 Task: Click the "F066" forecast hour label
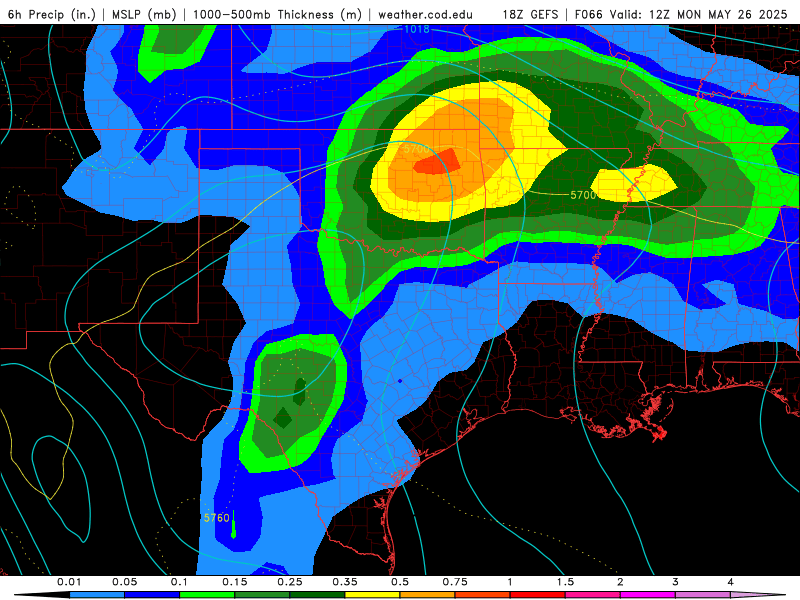point(589,14)
